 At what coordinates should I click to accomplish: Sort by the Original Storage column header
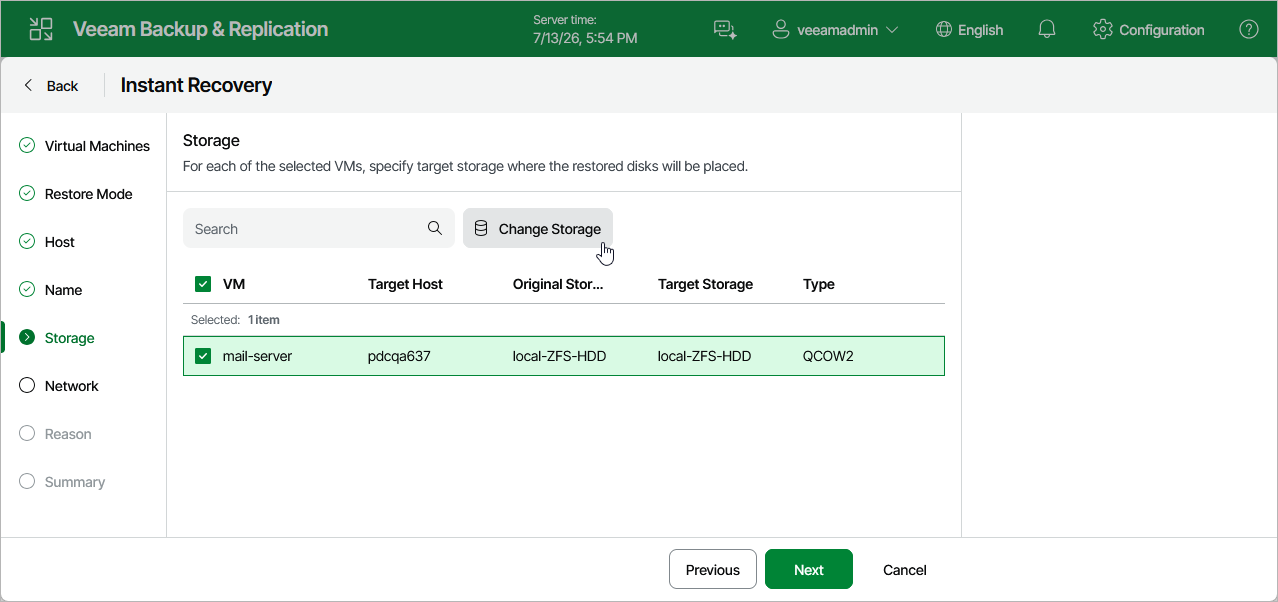pos(558,284)
